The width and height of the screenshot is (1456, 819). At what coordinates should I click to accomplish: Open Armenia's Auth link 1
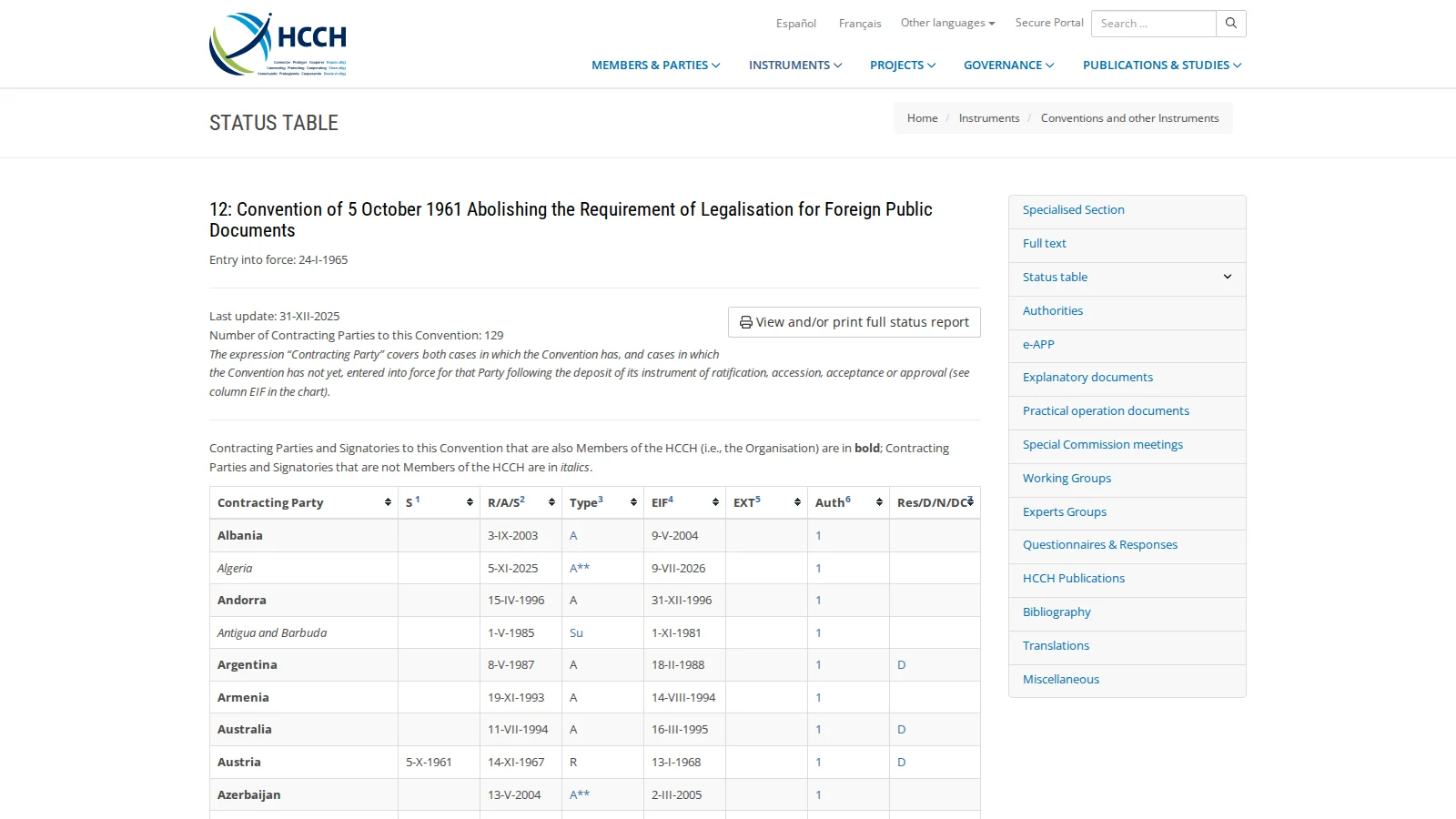(818, 698)
